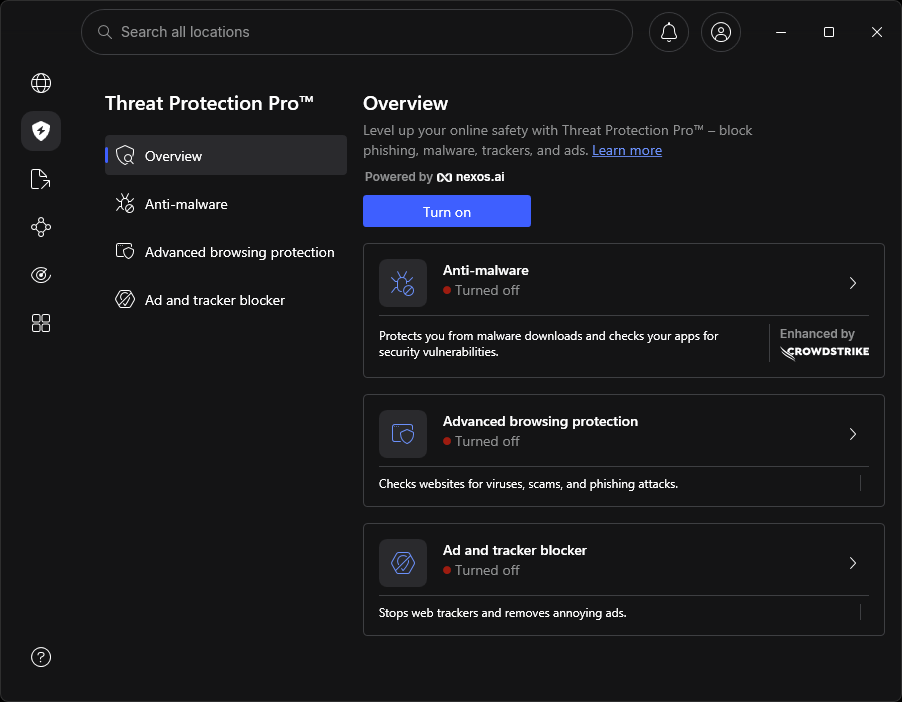Click the Overview shield icon in the left menu

coord(125,155)
